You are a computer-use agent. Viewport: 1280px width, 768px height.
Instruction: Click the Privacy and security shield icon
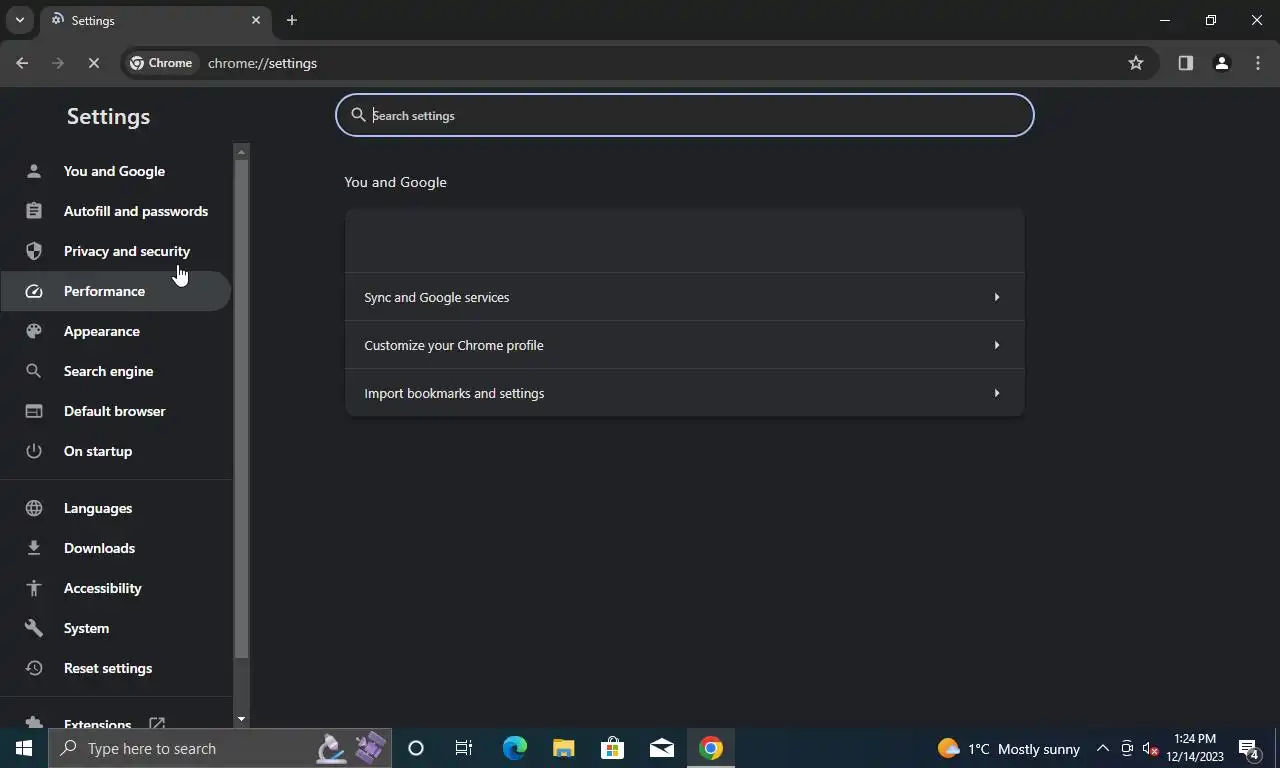point(34,251)
